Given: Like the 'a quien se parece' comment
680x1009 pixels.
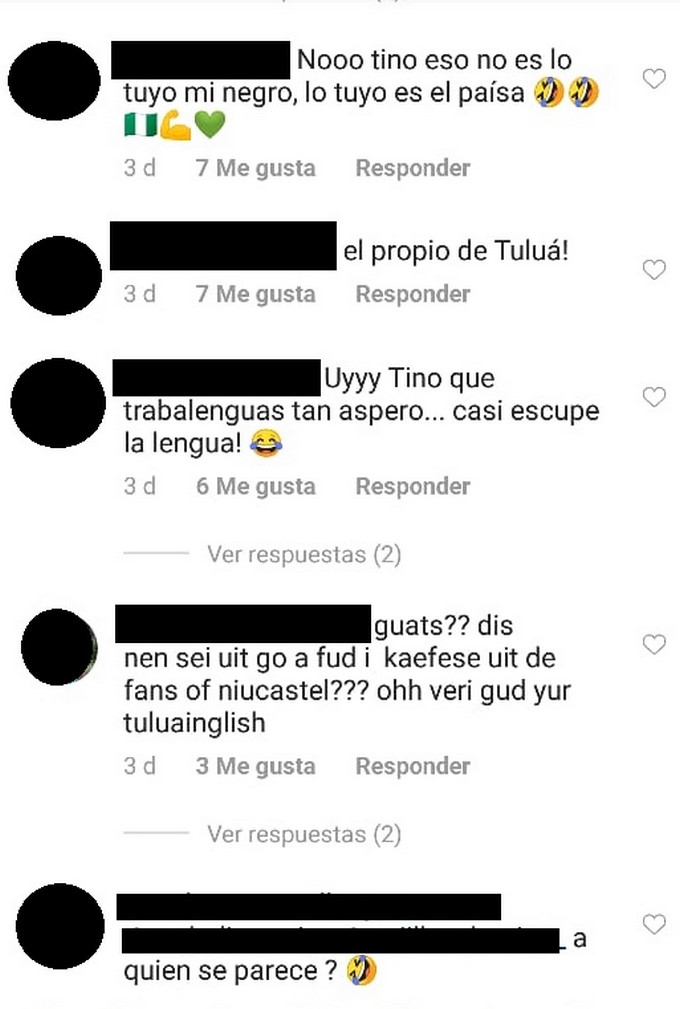Looking at the screenshot, I should [x=654, y=924].
